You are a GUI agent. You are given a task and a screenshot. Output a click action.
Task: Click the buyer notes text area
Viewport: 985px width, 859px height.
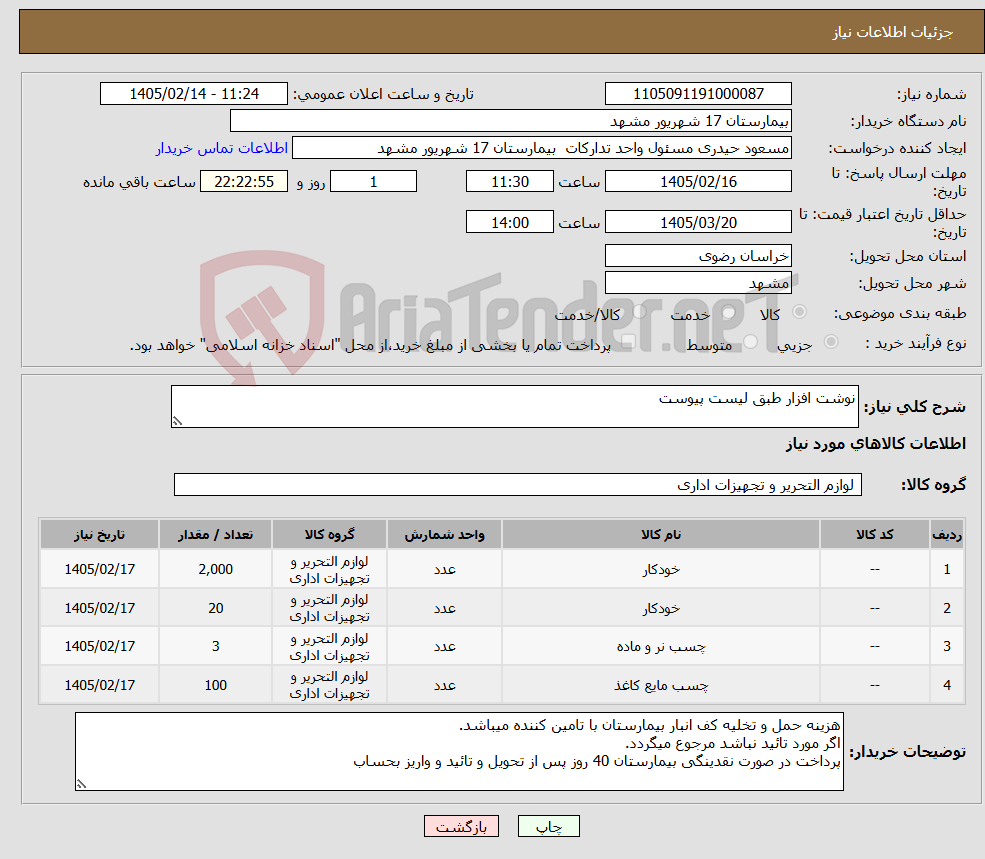click(459, 752)
